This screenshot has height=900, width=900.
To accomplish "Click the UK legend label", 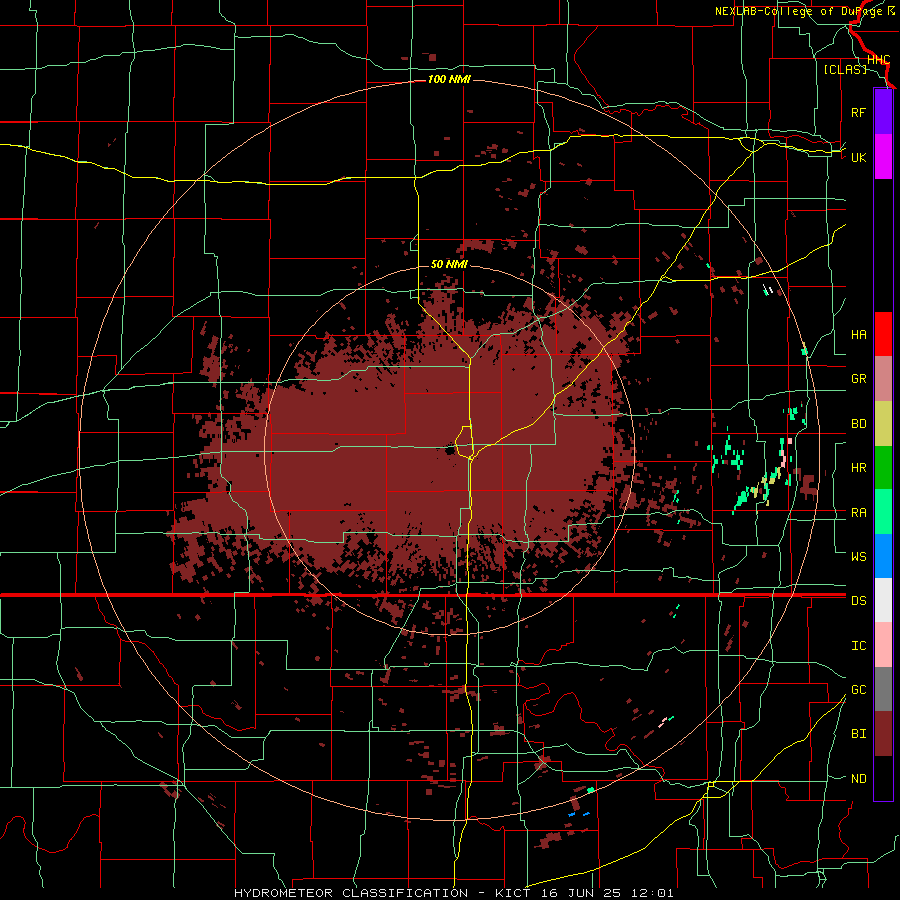I will coord(858,157).
